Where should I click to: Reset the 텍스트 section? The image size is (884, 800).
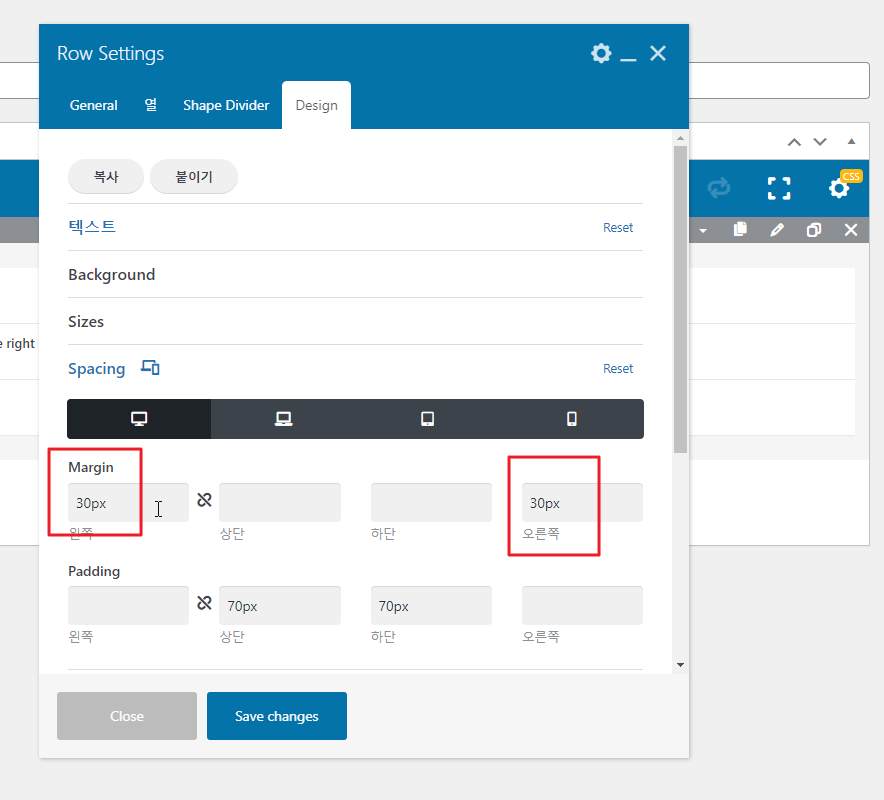618,227
